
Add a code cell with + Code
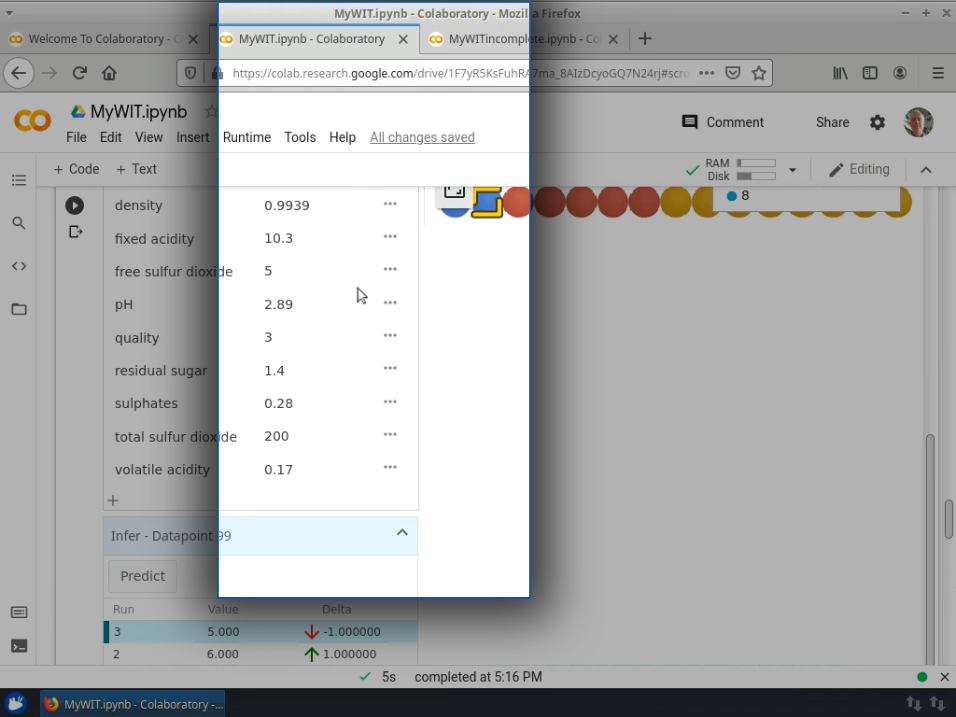point(76,169)
